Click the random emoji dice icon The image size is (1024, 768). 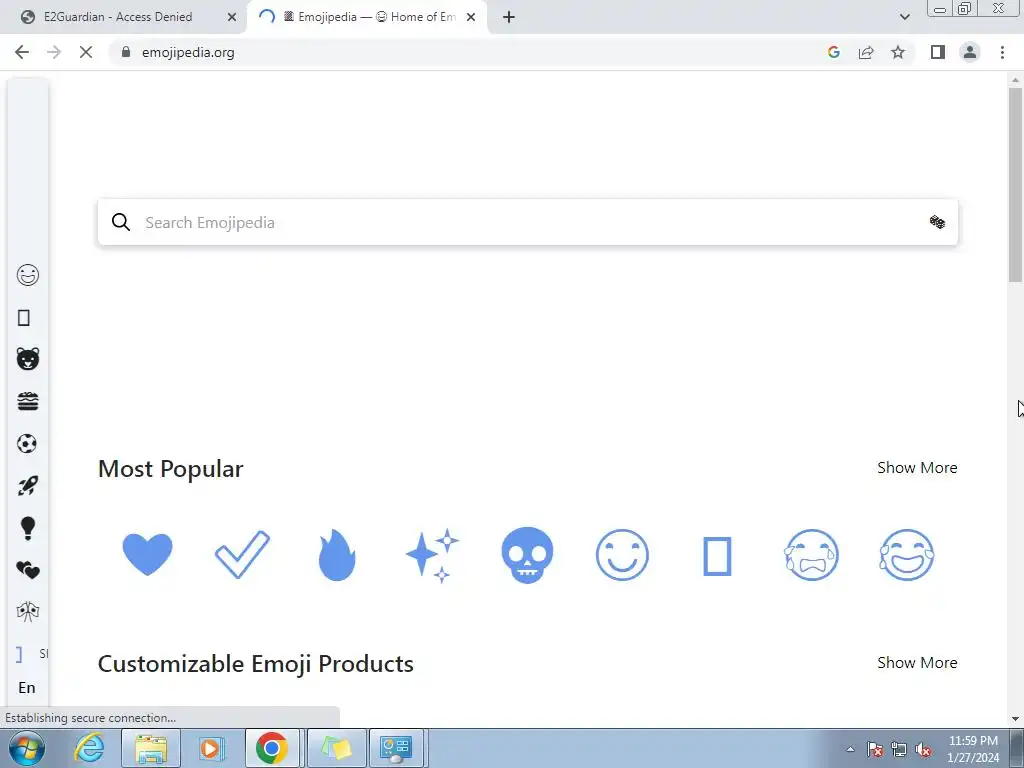click(x=937, y=222)
